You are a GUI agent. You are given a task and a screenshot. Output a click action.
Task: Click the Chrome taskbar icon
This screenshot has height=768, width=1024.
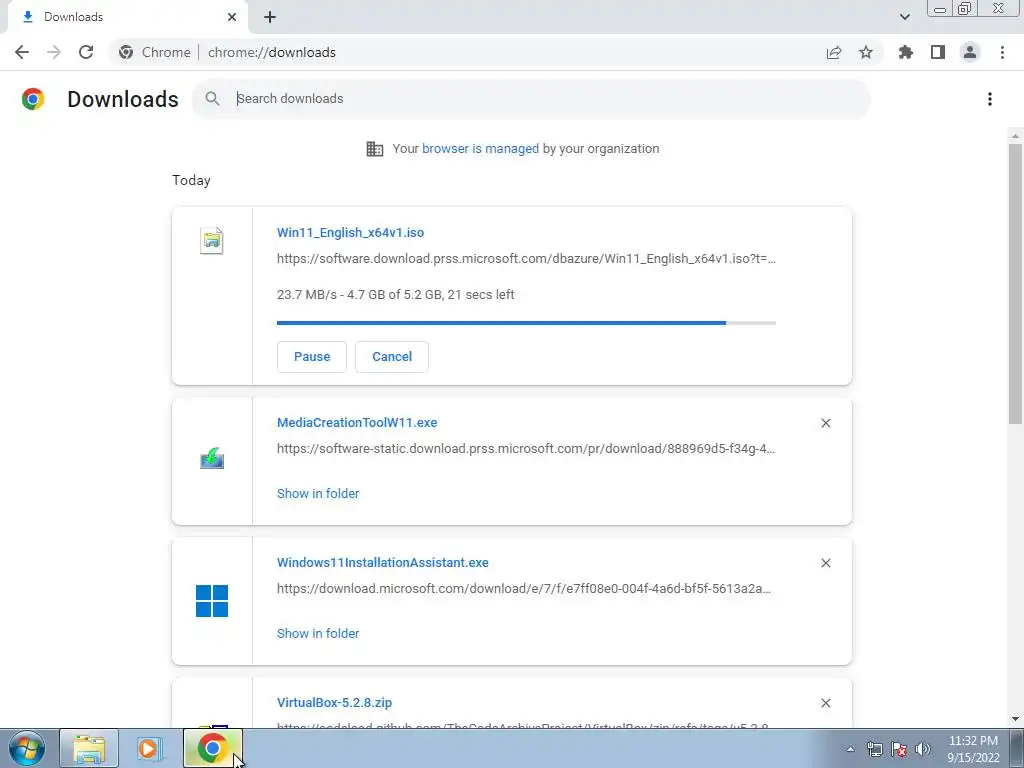(212, 748)
